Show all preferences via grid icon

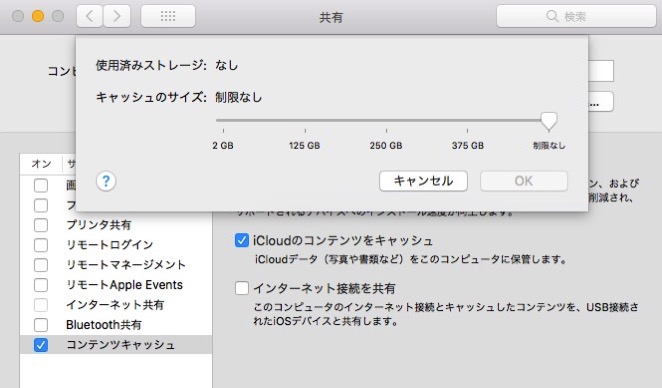(x=168, y=16)
